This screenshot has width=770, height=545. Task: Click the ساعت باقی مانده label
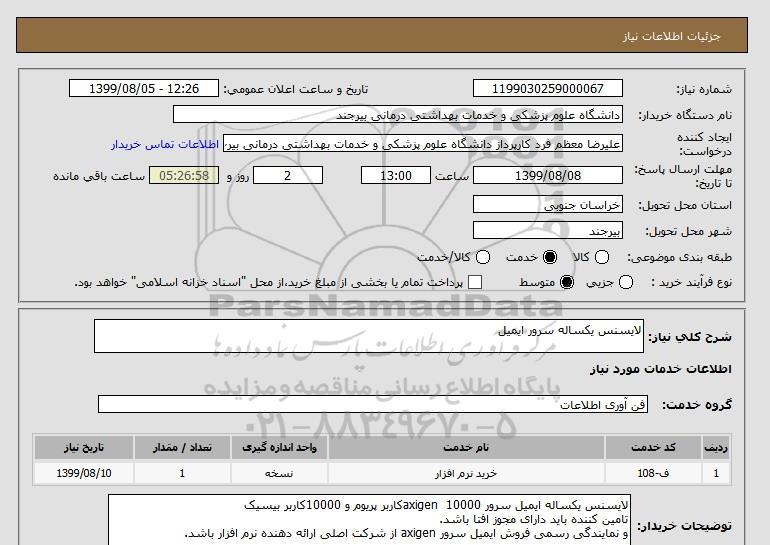pos(99,176)
